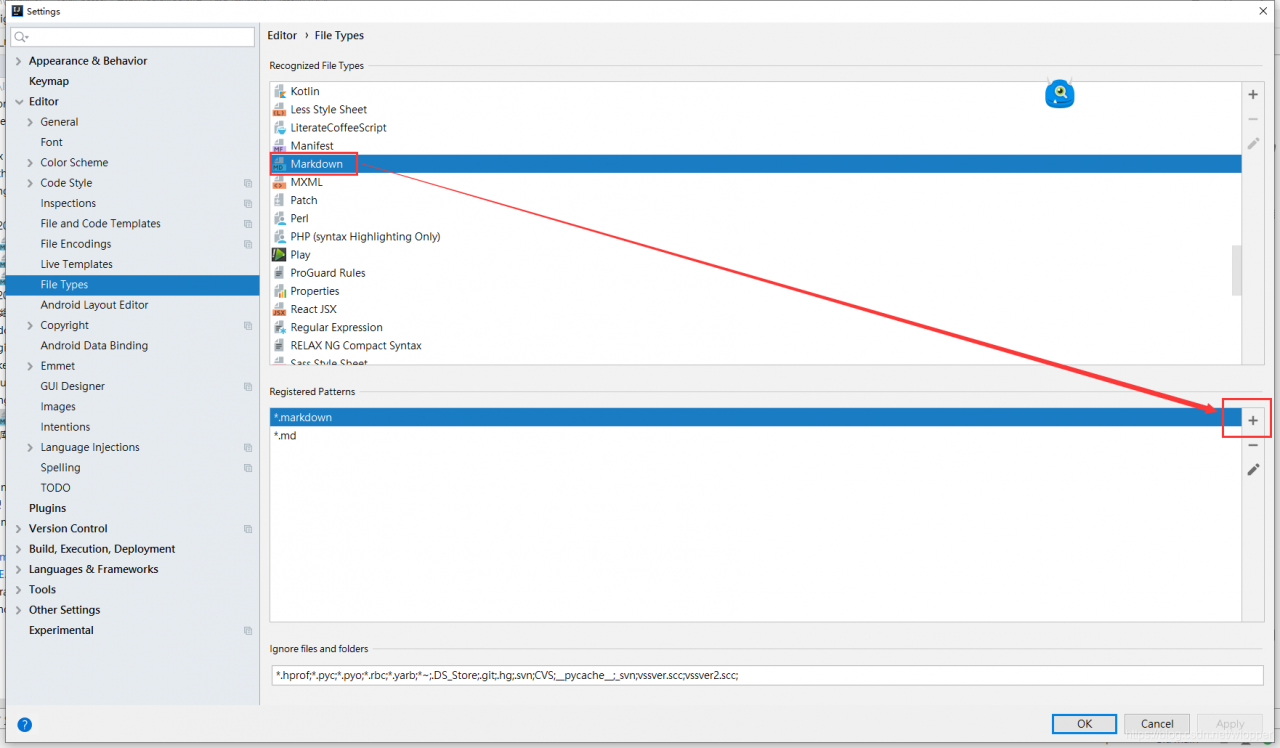Expand the Code Style node
Viewport: 1280px width, 748px height.
pyautogui.click(x=30, y=183)
